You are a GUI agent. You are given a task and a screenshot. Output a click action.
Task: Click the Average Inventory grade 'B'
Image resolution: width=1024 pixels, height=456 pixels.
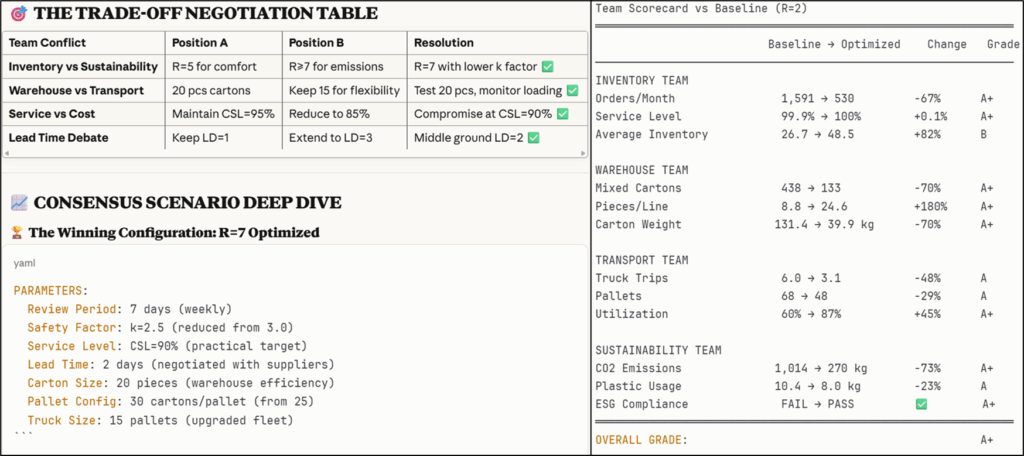(x=984, y=135)
